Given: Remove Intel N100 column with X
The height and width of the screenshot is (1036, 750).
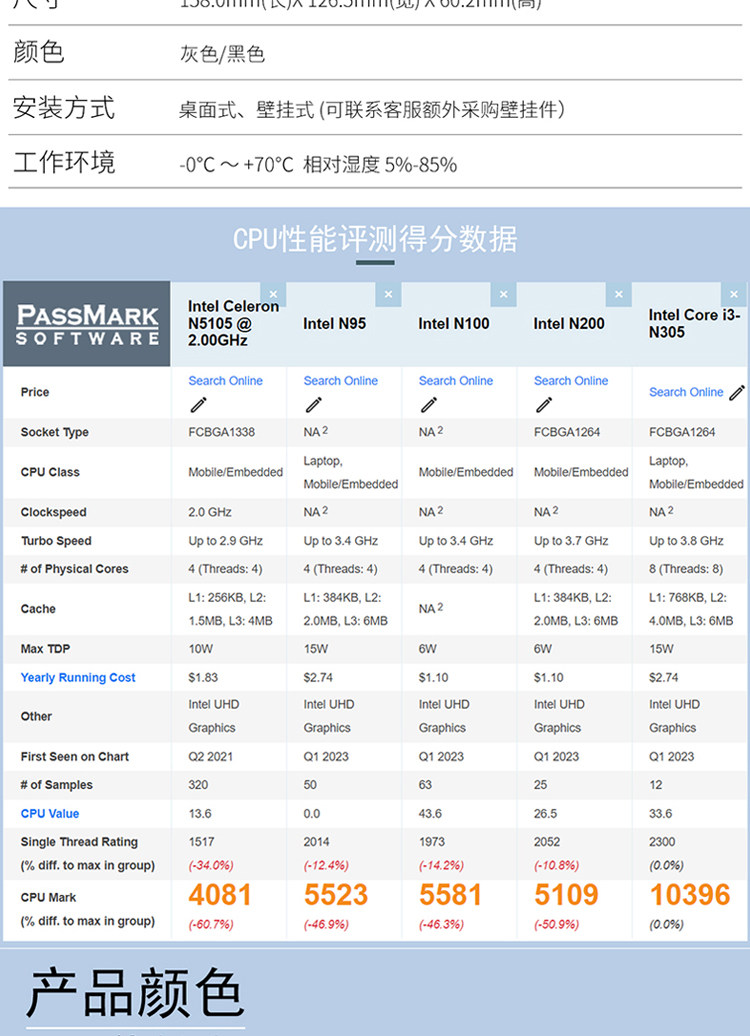Looking at the screenshot, I should click(503, 295).
